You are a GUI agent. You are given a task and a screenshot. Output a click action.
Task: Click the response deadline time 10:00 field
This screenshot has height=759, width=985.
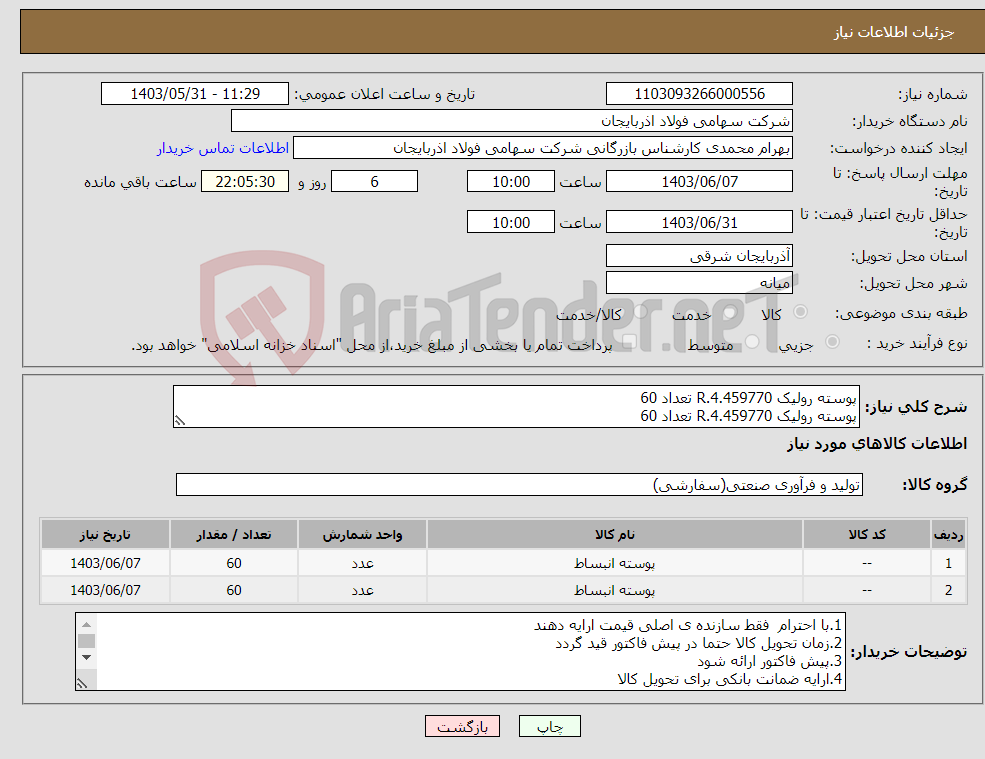pyautogui.click(x=511, y=182)
